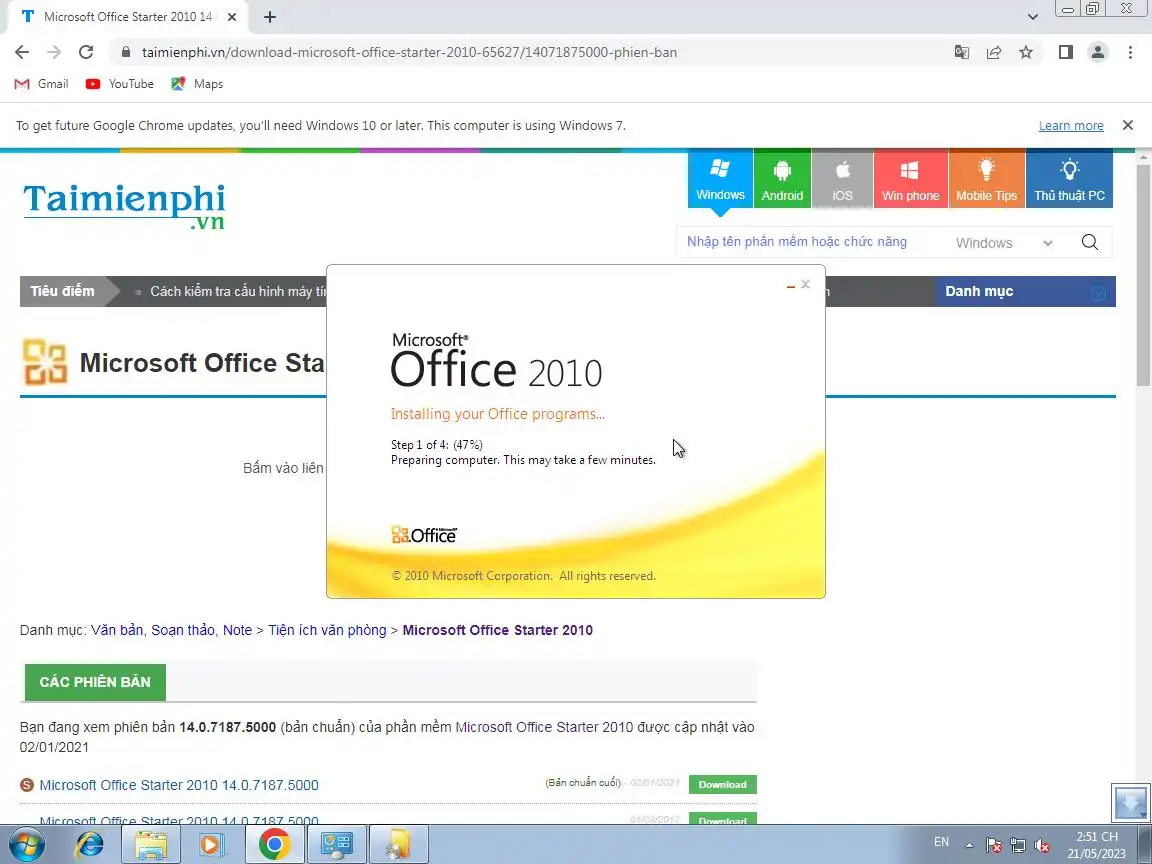This screenshot has height=864, width=1152.
Task: Select the Windows category tab
Action: [x=720, y=179]
